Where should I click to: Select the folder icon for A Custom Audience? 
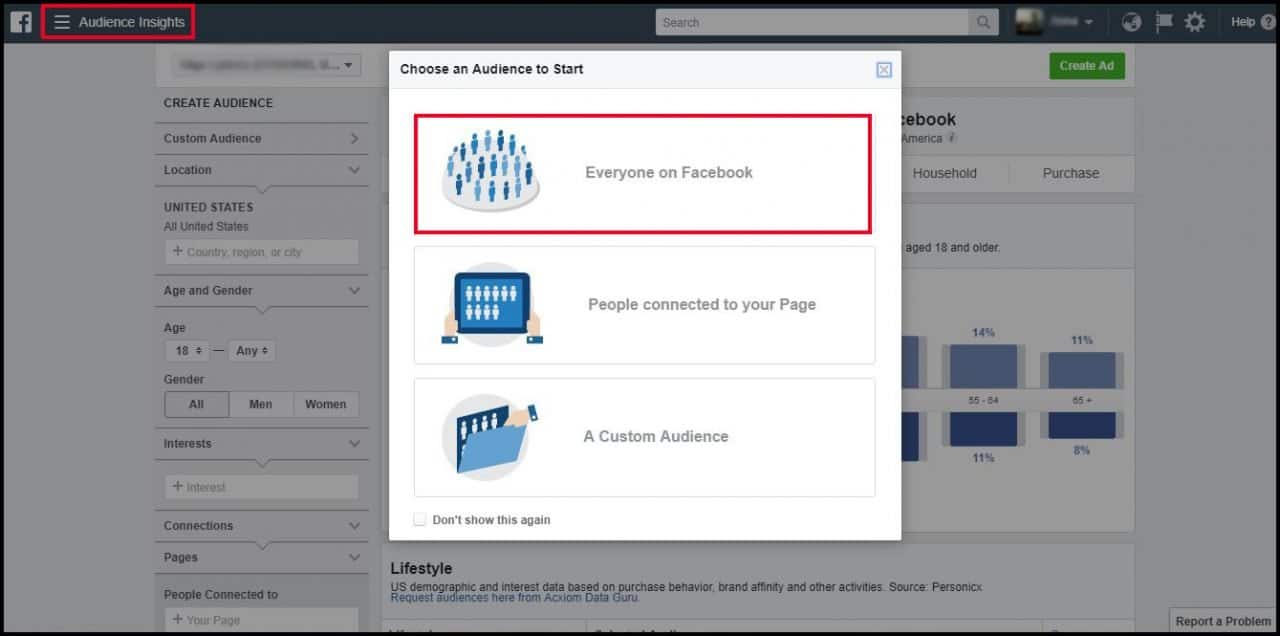pyautogui.click(x=489, y=437)
